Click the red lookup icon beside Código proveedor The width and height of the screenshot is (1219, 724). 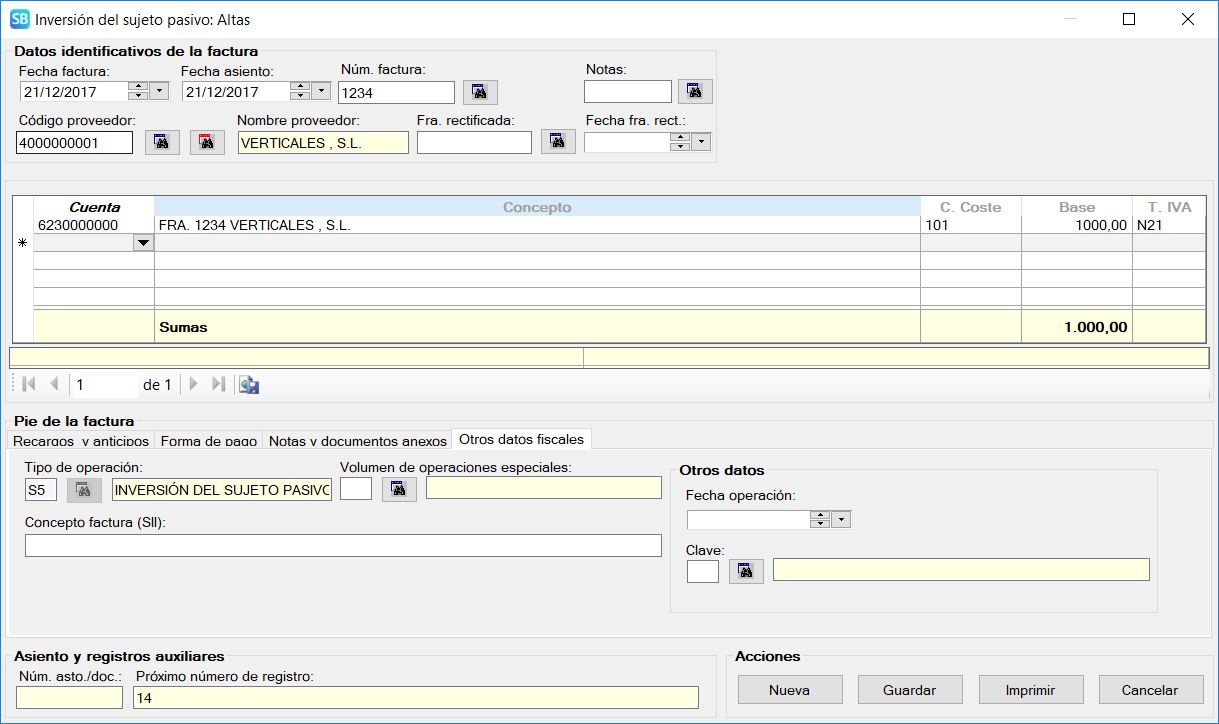pos(207,143)
